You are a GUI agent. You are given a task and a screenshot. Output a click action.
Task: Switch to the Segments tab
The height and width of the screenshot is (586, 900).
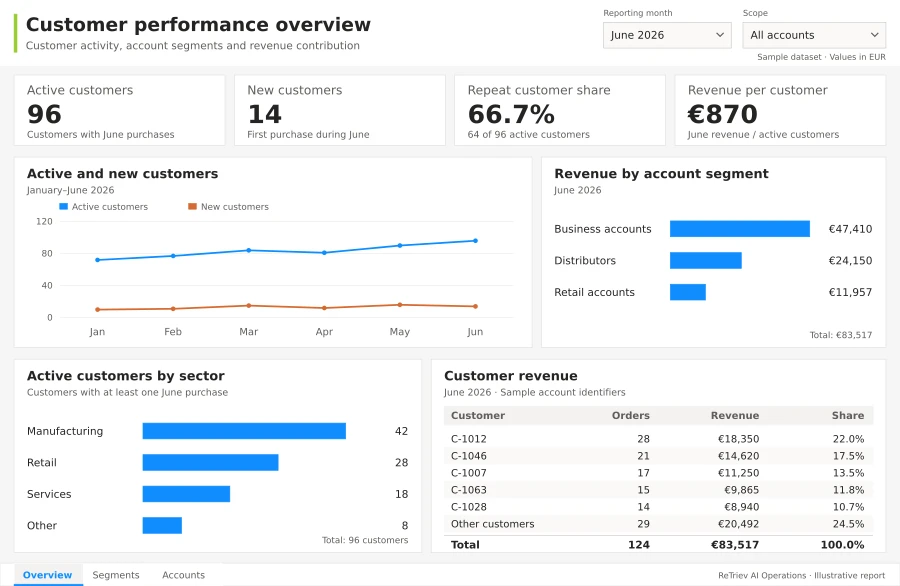(x=116, y=575)
